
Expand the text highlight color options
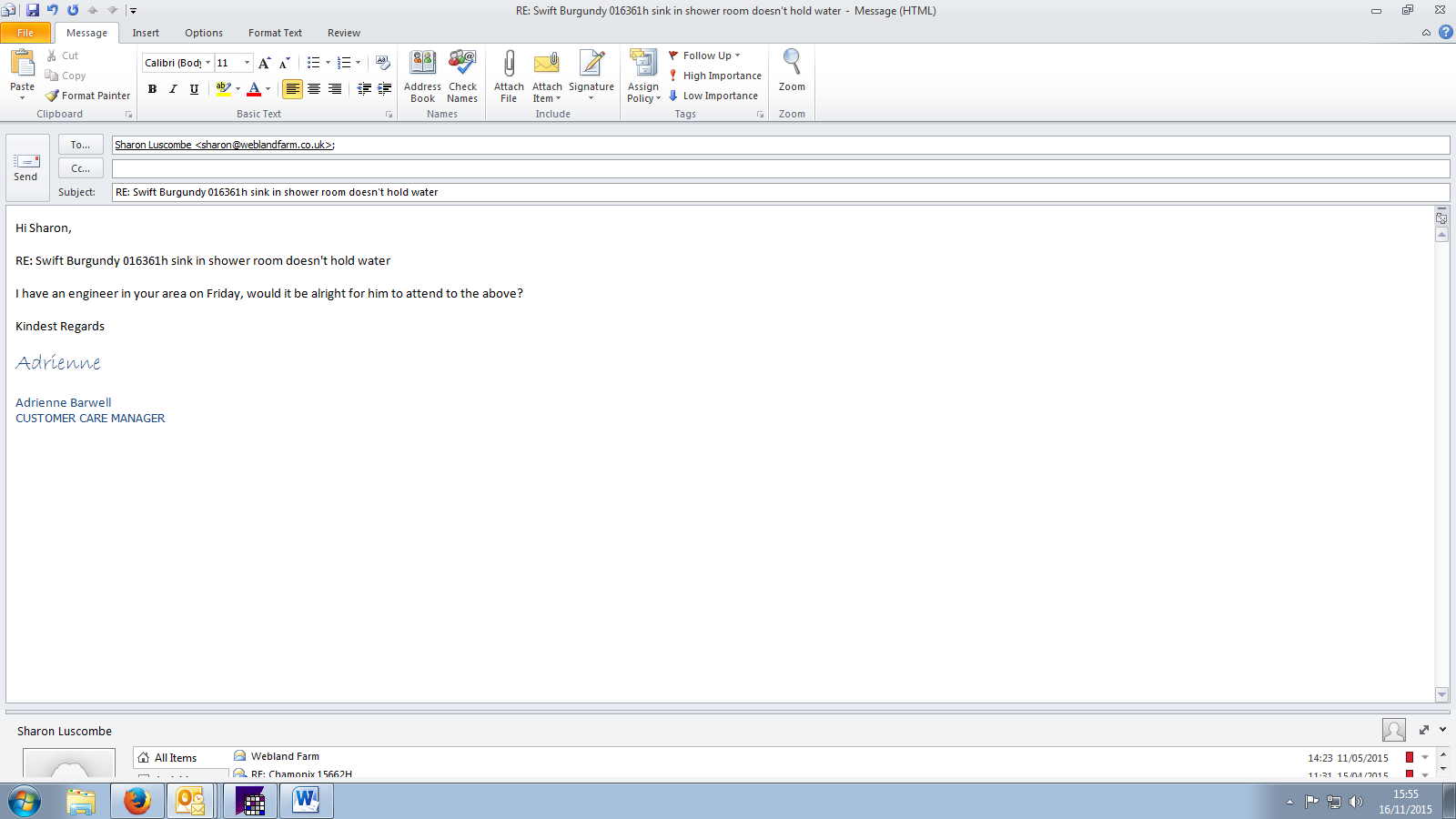(x=238, y=88)
